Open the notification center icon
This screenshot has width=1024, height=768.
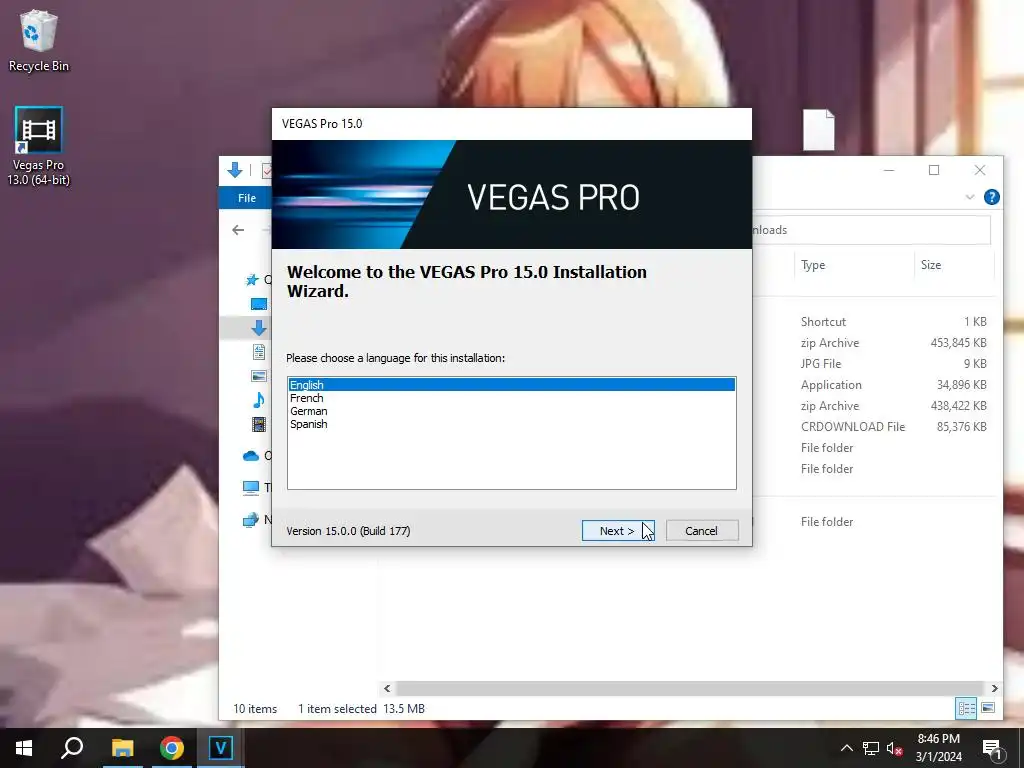992,748
